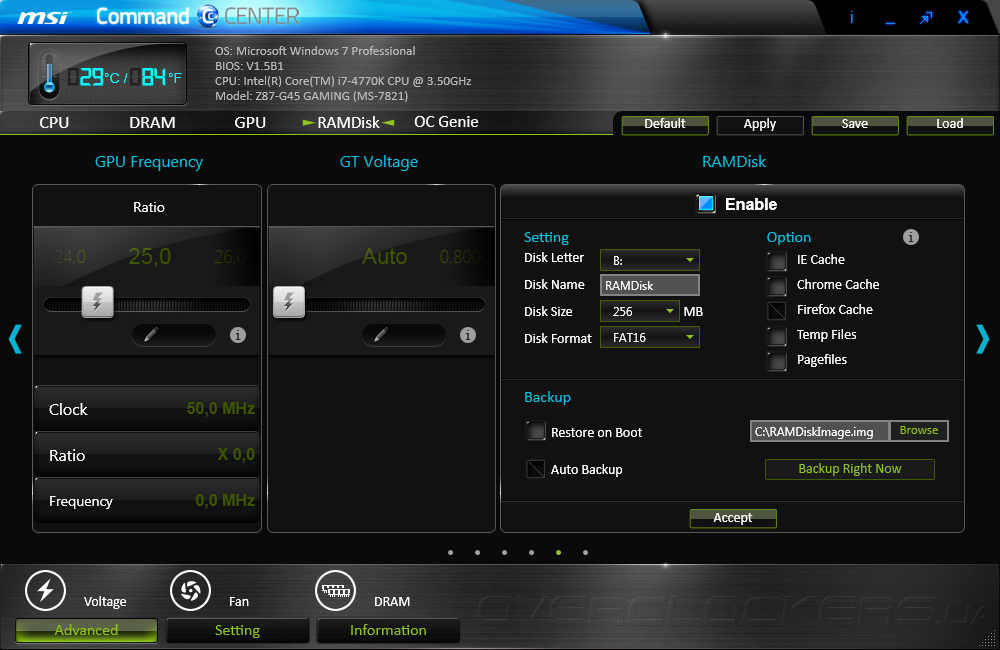Enable Chrome Cache option
This screenshot has width=1000, height=650.
click(x=777, y=285)
